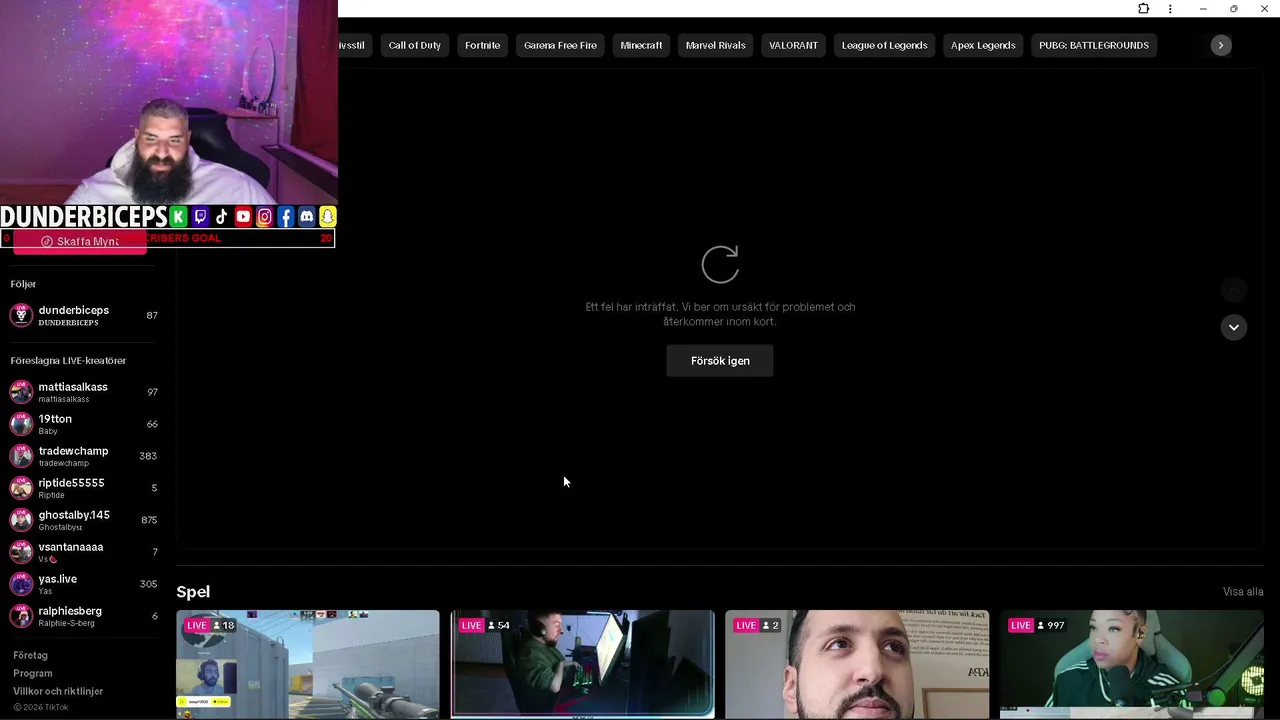Click the reload circle icon above the error message
Screen dimensions: 1280x720
click(720, 265)
